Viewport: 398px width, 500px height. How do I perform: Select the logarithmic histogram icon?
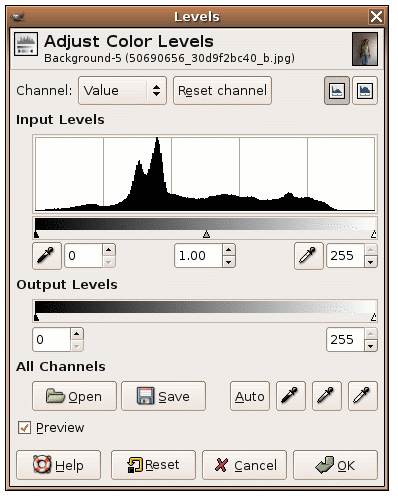pyautogui.click(x=365, y=91)
